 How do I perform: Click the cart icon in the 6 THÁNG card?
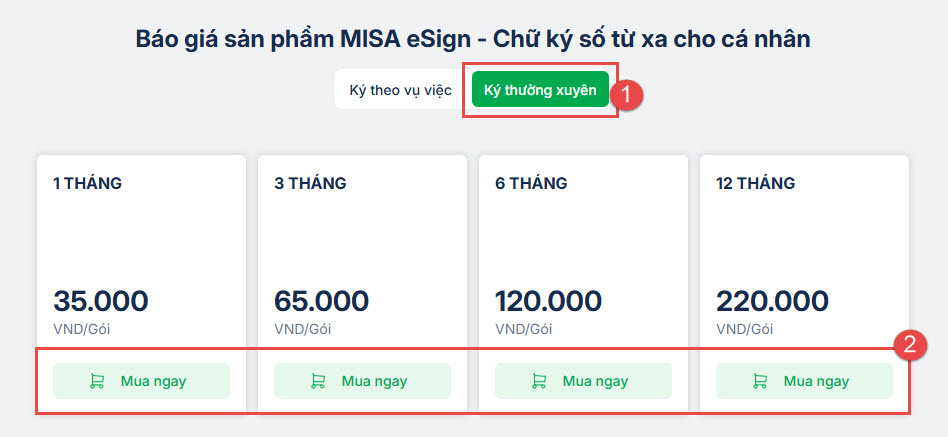539,381
